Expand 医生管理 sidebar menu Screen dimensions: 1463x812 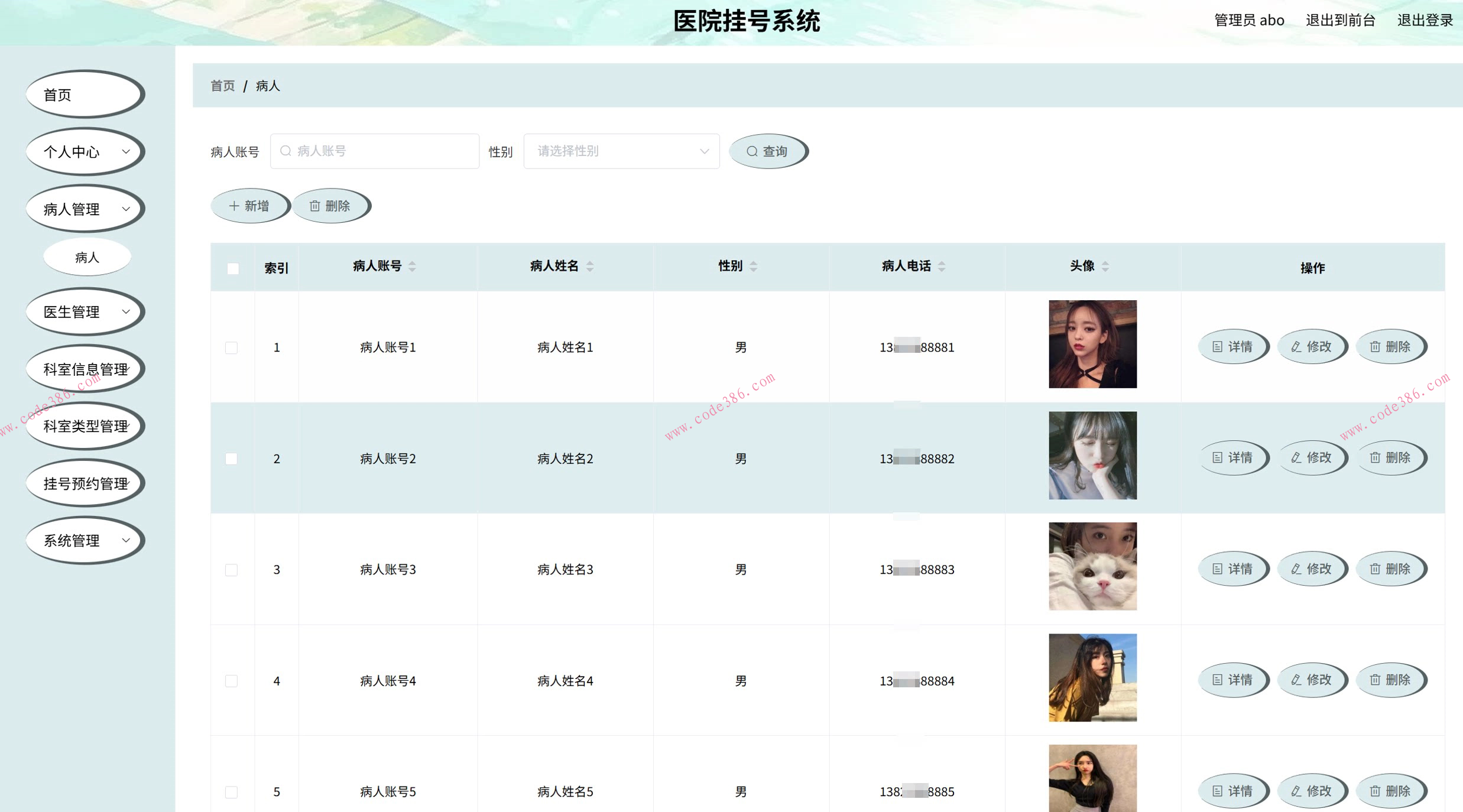click(85, 312)
